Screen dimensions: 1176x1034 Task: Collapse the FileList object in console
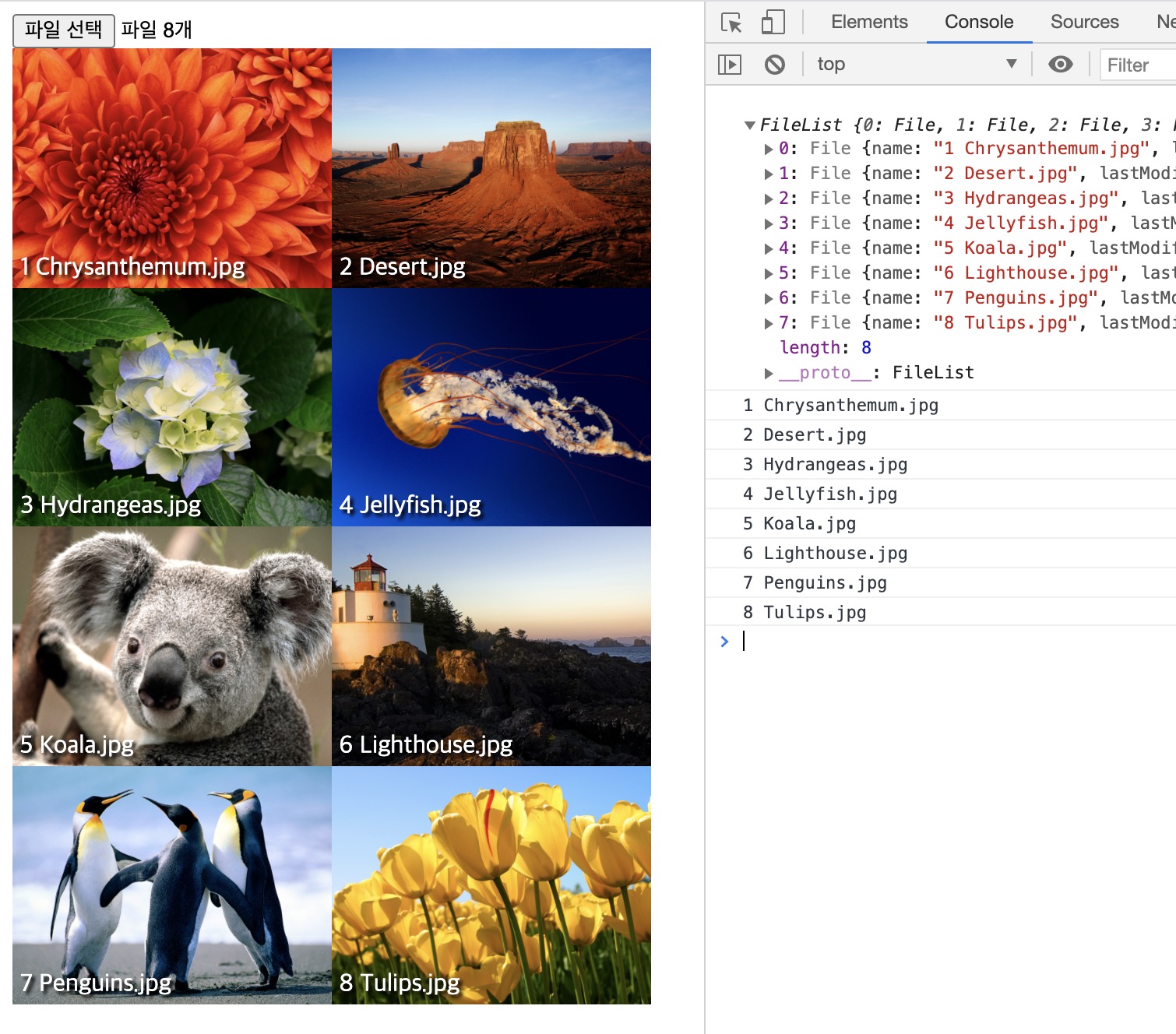point(750,125)
